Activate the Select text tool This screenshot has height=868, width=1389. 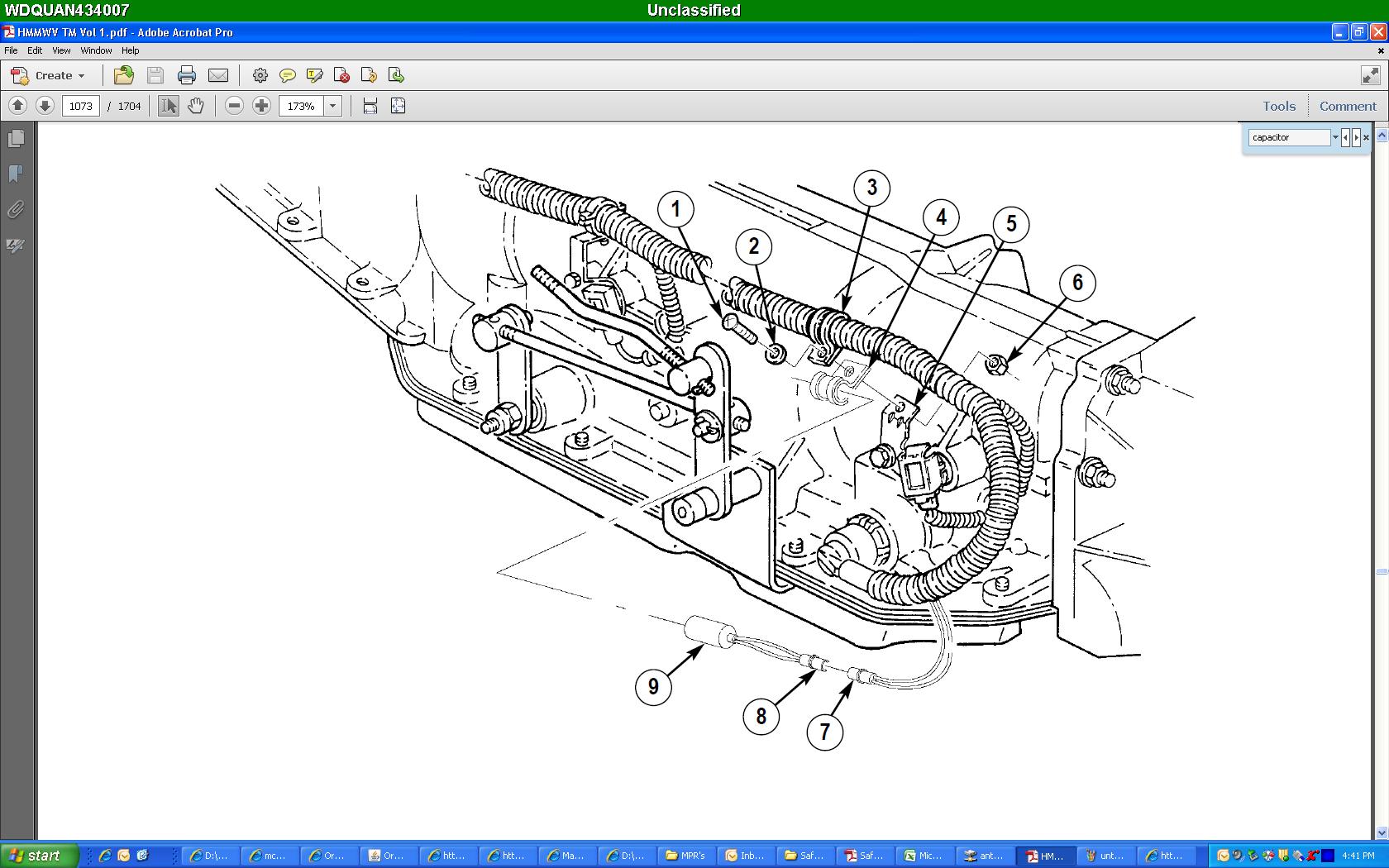[x=169, y=106]
